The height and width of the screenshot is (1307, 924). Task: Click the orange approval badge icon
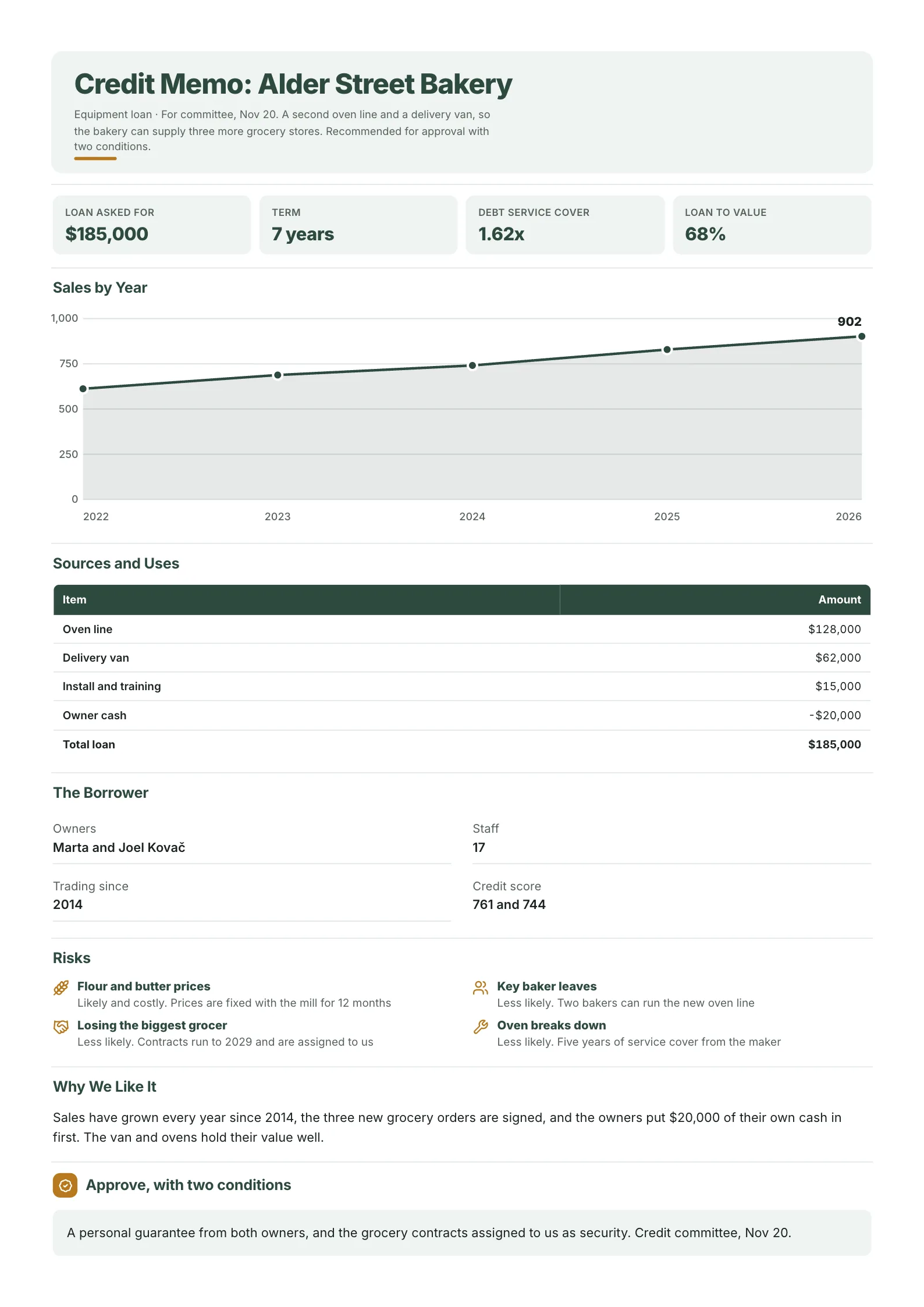pyautogui.click(x=65, y=1185)
